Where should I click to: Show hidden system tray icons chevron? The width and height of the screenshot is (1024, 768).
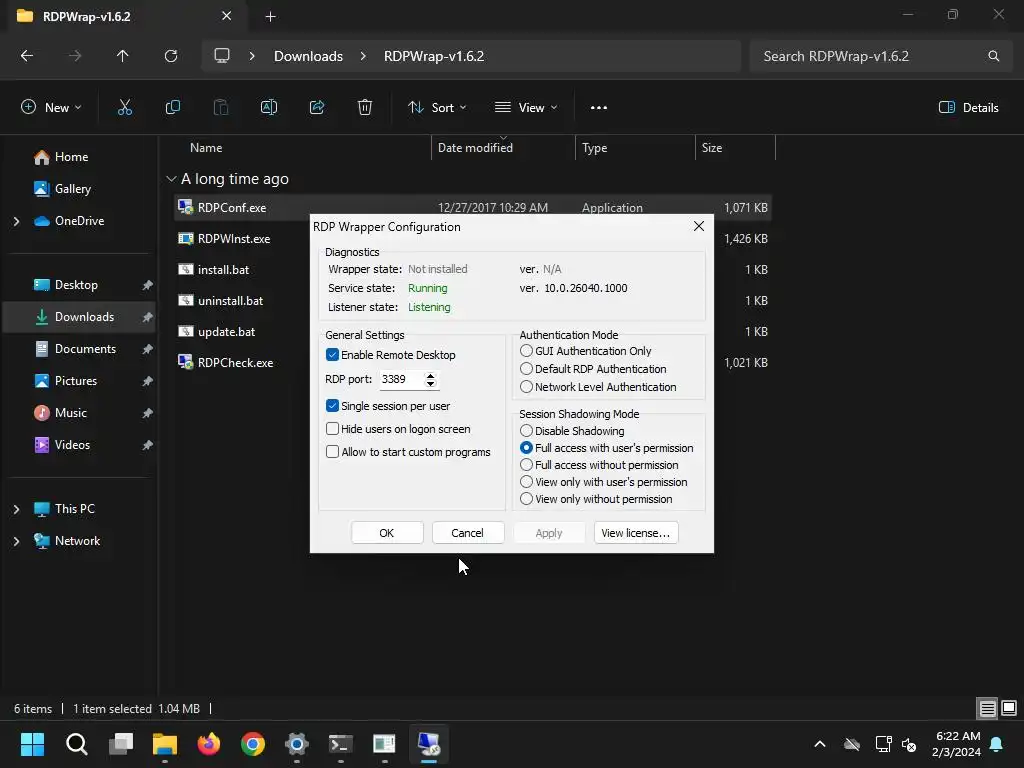[x=820, y=744]
